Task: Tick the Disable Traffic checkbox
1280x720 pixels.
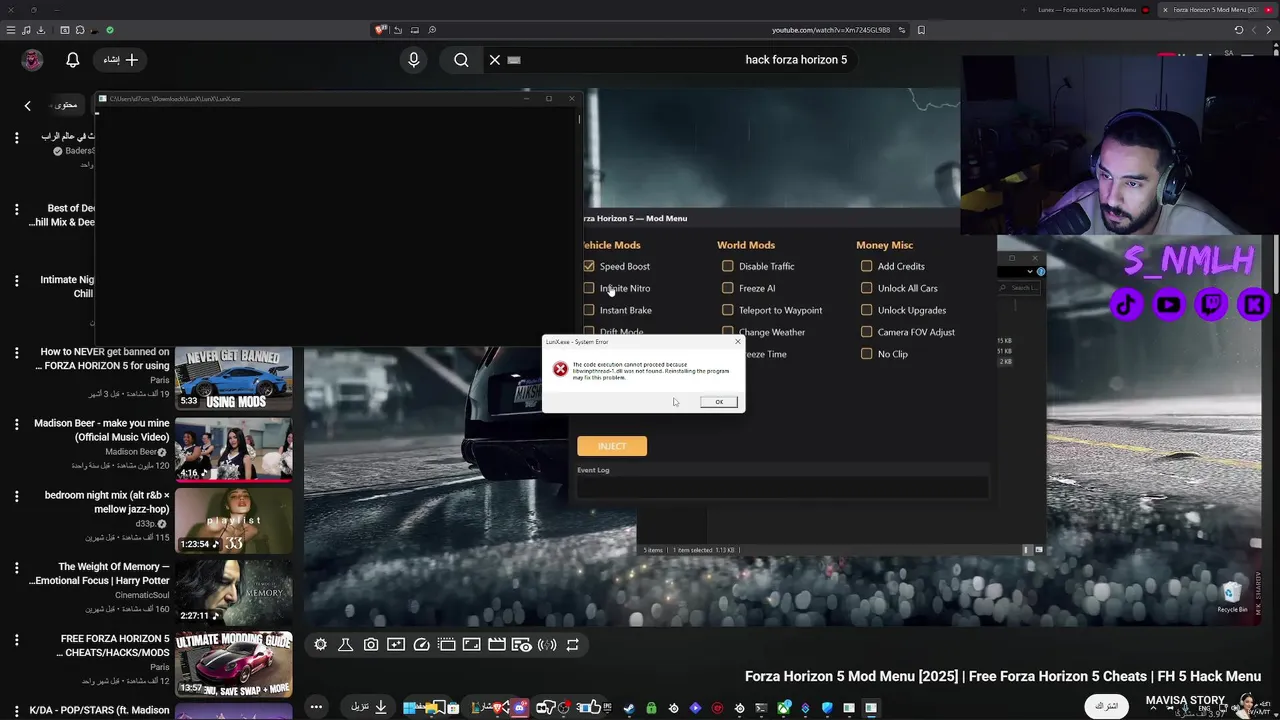Action: (728, 266)
